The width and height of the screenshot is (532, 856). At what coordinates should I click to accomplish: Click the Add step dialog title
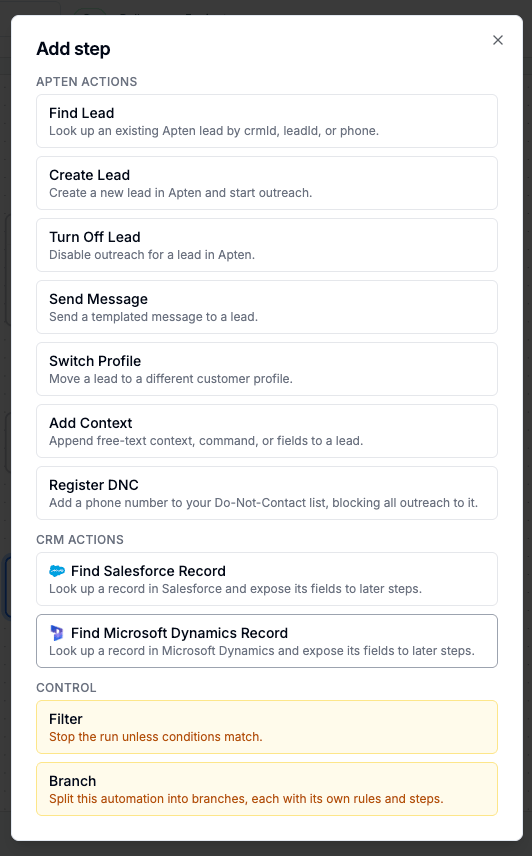(73, 49)
